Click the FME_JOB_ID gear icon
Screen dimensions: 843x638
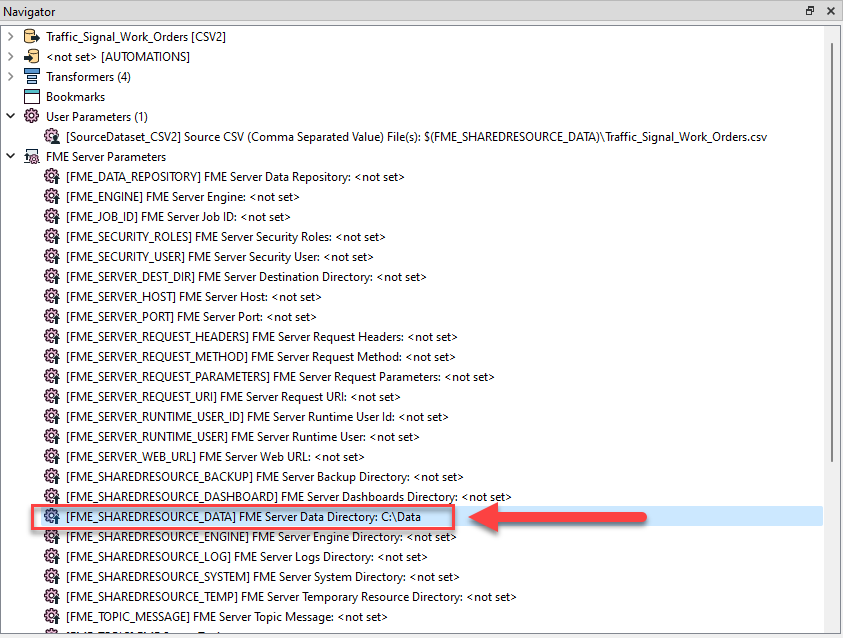tap(52, 217)
